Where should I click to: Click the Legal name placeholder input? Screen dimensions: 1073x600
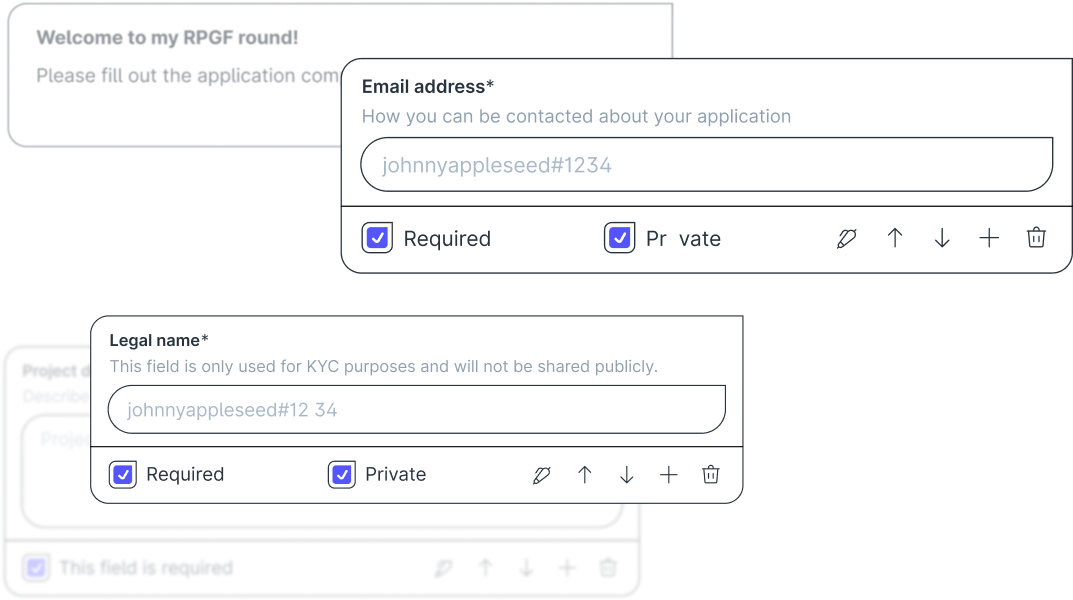(x=416, y=409)
